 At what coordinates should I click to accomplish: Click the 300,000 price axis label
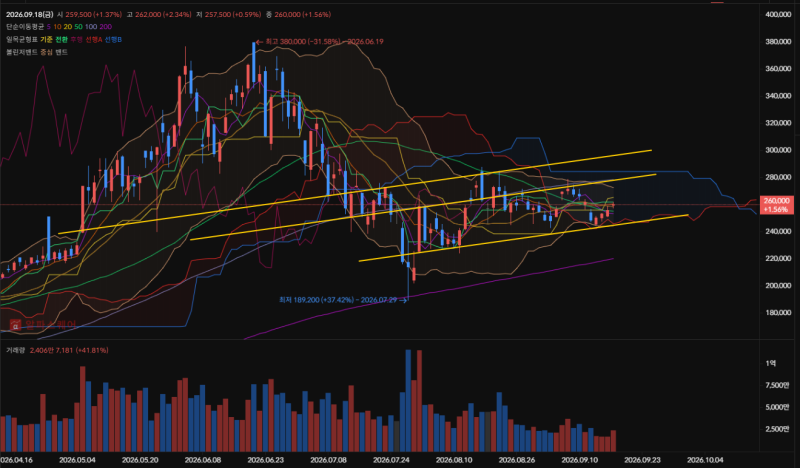click(778, 150)
